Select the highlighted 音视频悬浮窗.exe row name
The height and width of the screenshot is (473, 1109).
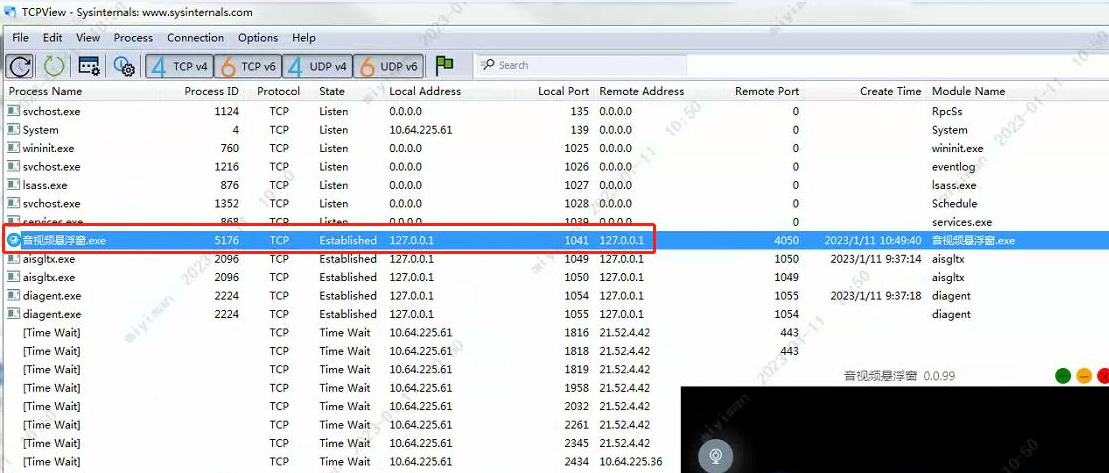(x=64, y=240)
